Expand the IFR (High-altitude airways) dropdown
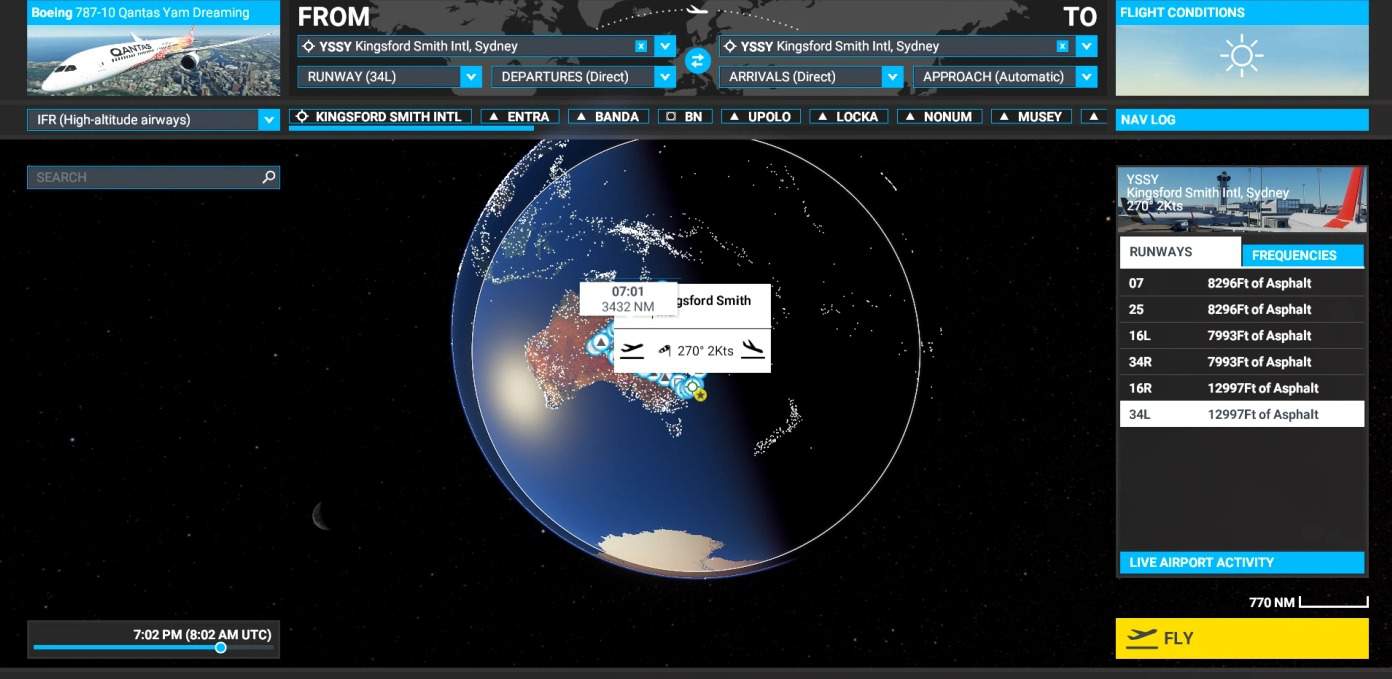 268,120
